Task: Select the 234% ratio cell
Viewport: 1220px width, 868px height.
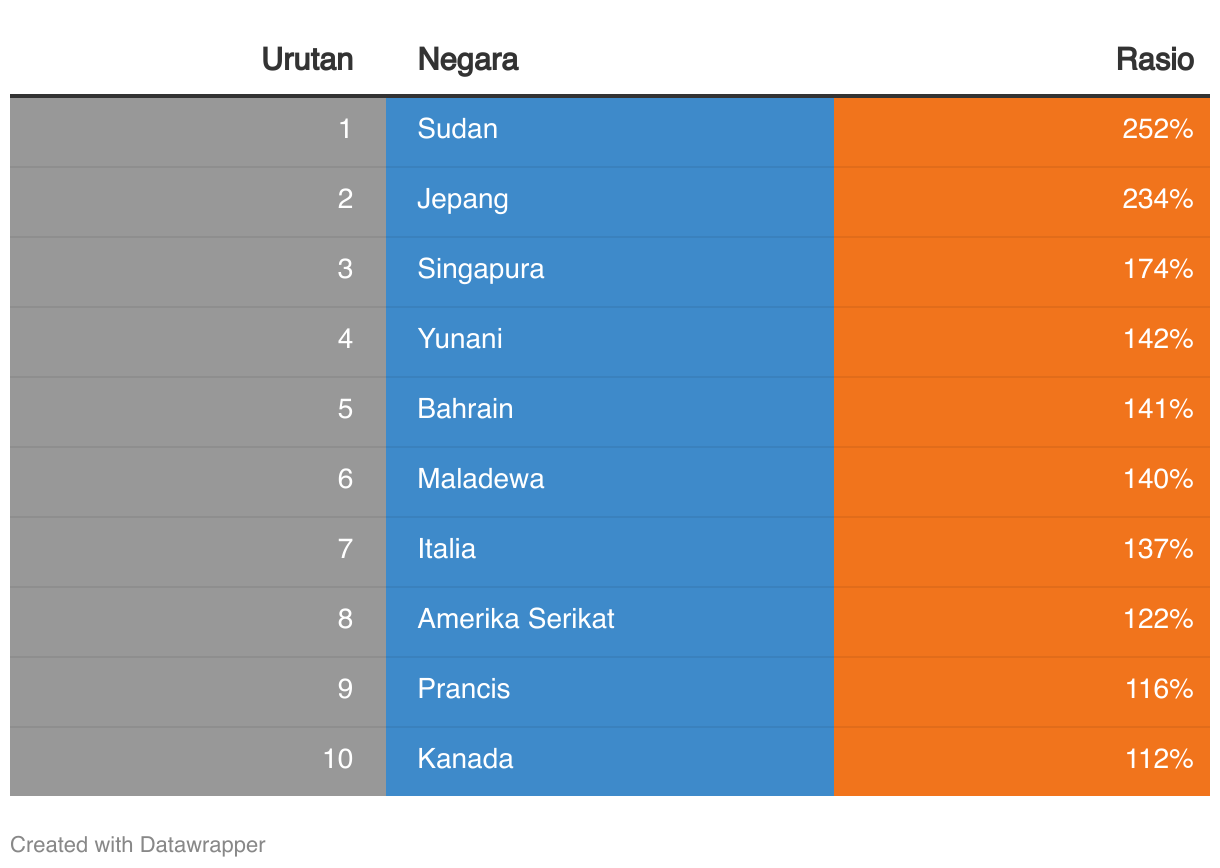Action: 1021,201
